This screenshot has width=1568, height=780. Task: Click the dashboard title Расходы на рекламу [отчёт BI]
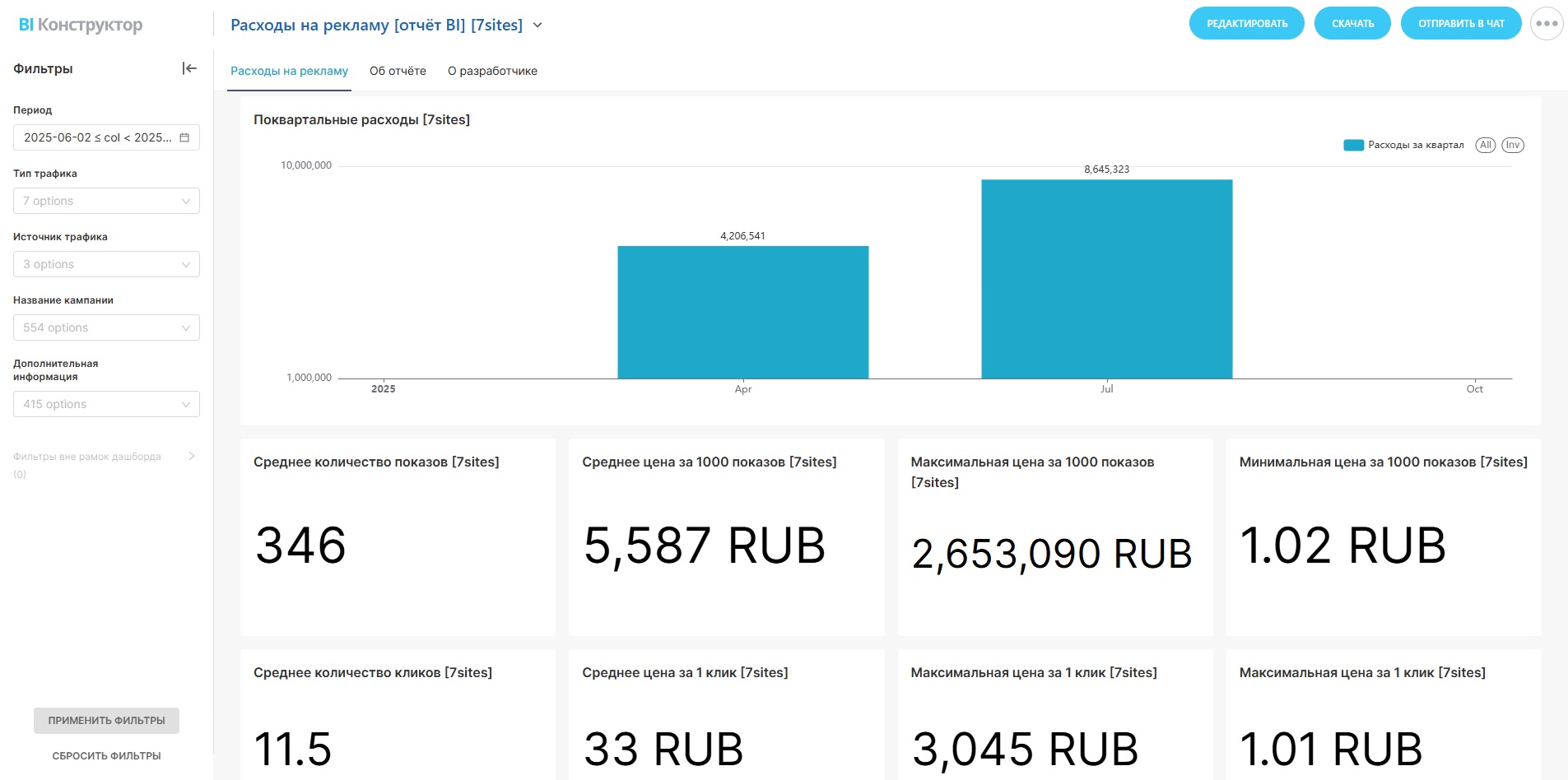click(376, 26)
